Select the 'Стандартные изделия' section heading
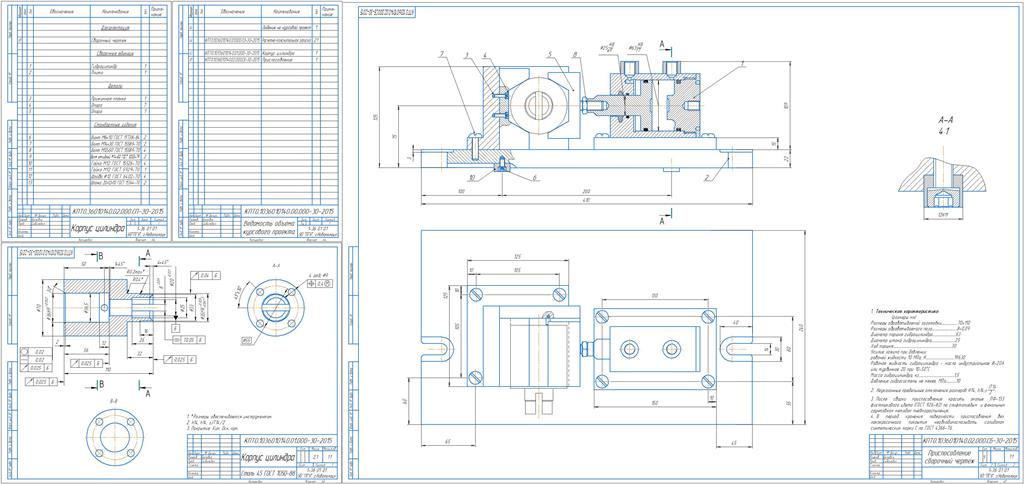The height and width of the screenshot is (484, 1024). click(x=115, y=124)
